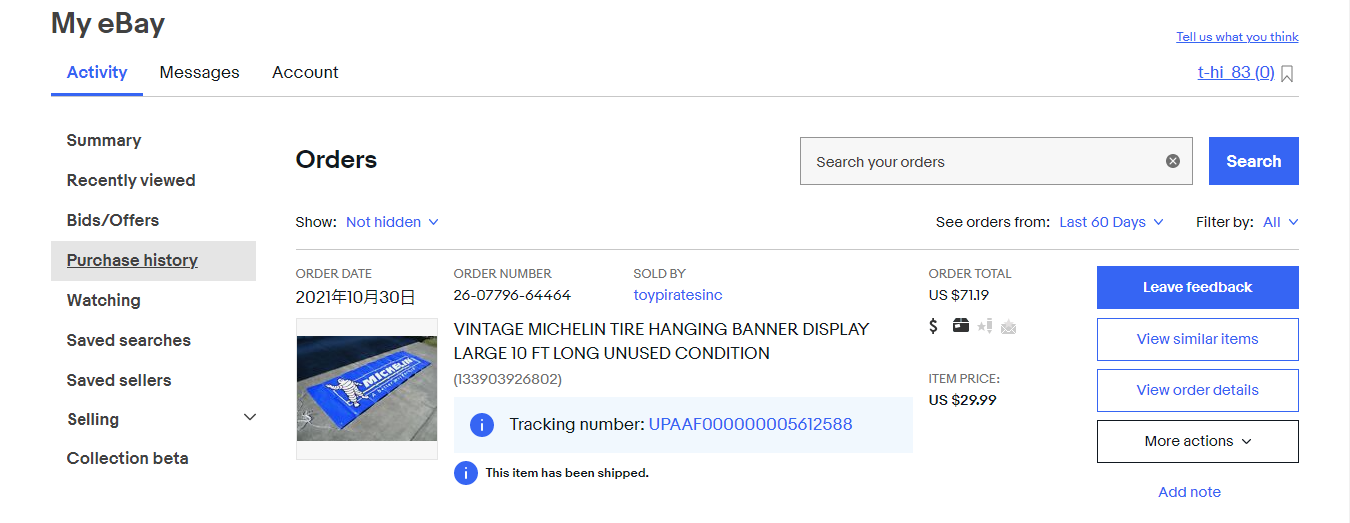1350x523 pixels.
Task: Click the Michelin banner item thumbnail
Action: pos(367,388)
